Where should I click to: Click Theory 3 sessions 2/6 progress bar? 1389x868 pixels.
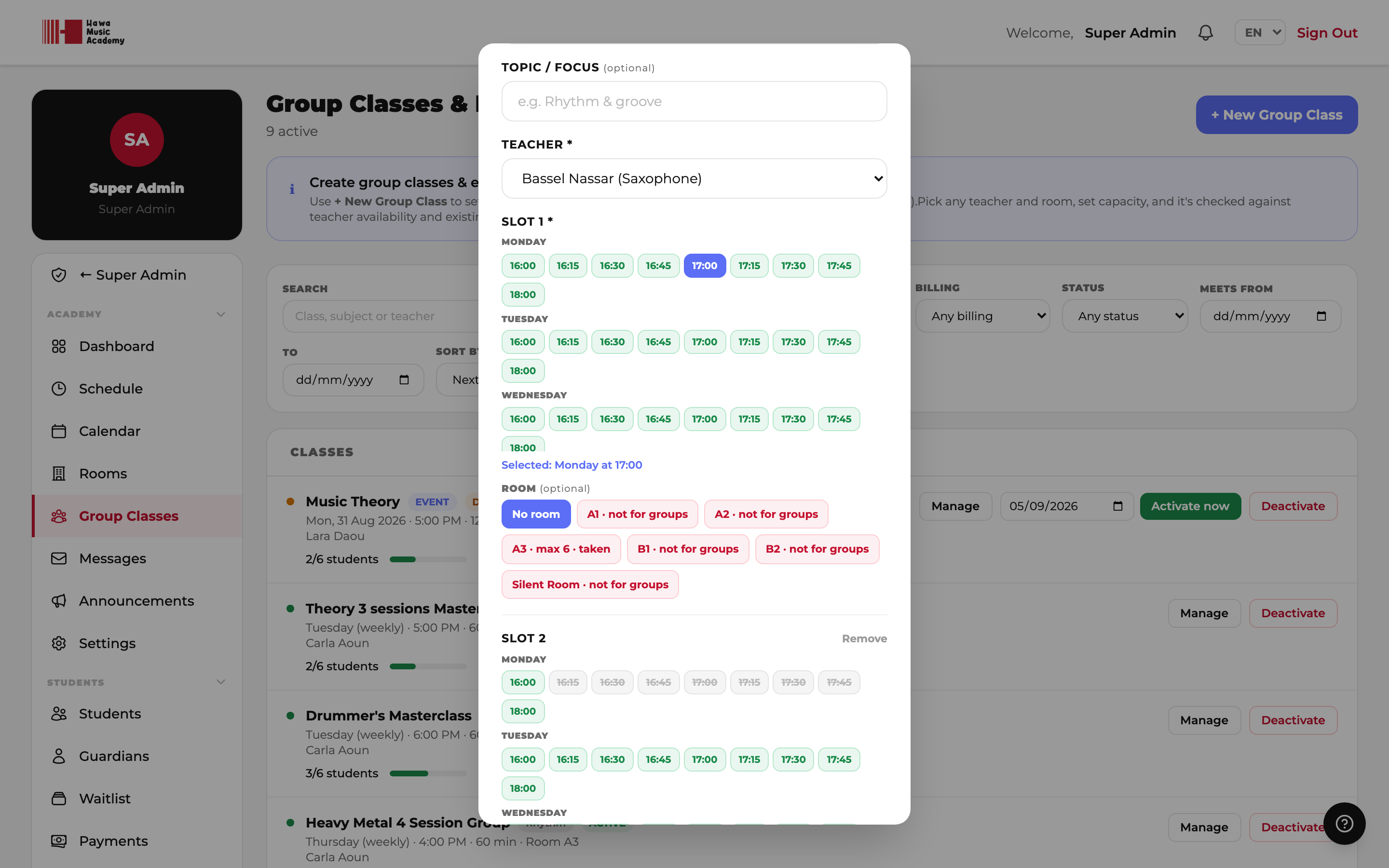428,666
